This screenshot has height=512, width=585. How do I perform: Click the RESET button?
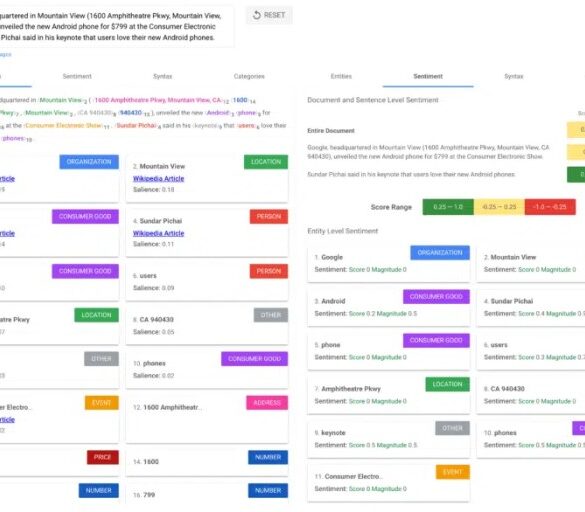269,15
